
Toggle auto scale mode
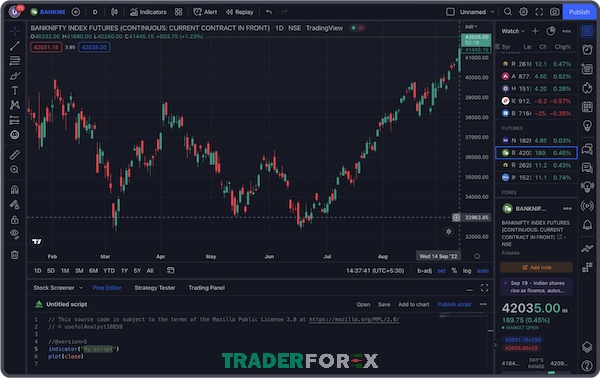[483, 270]
